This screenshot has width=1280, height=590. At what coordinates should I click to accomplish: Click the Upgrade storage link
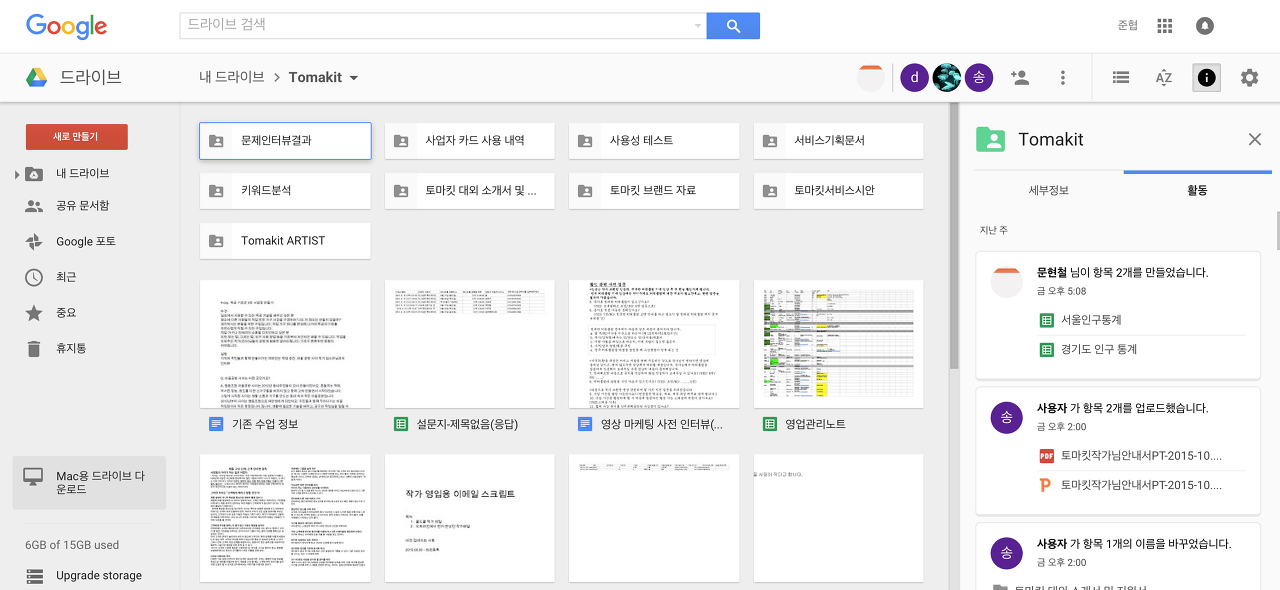click(x=98, y=575)
